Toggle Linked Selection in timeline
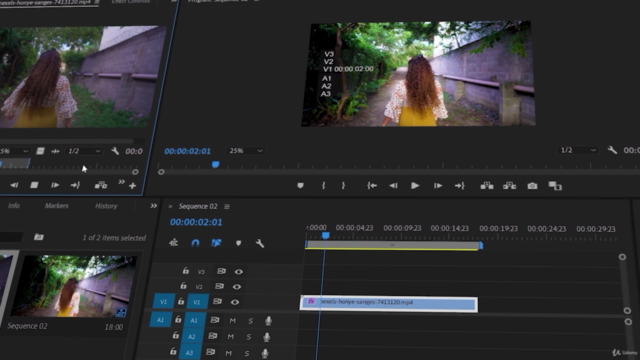This screenshot has height=360, width=640. (216, 243)
